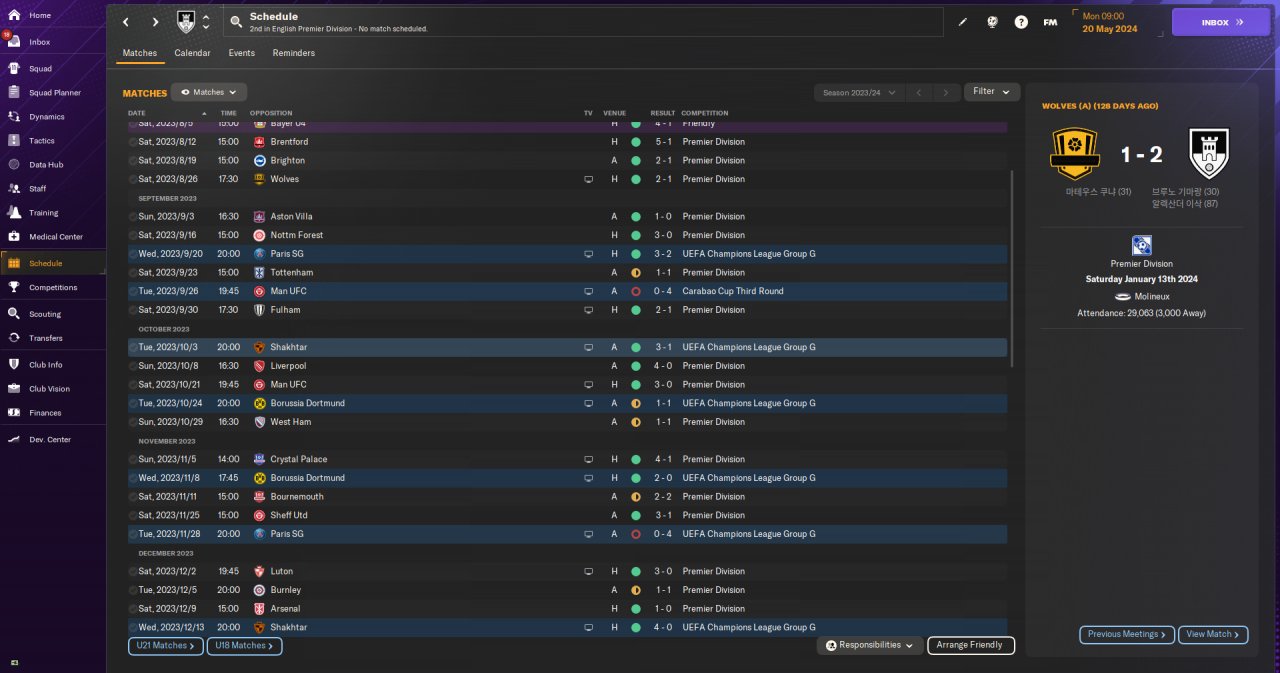
Task: Click the schedule search field
Action: pos(583,22)
